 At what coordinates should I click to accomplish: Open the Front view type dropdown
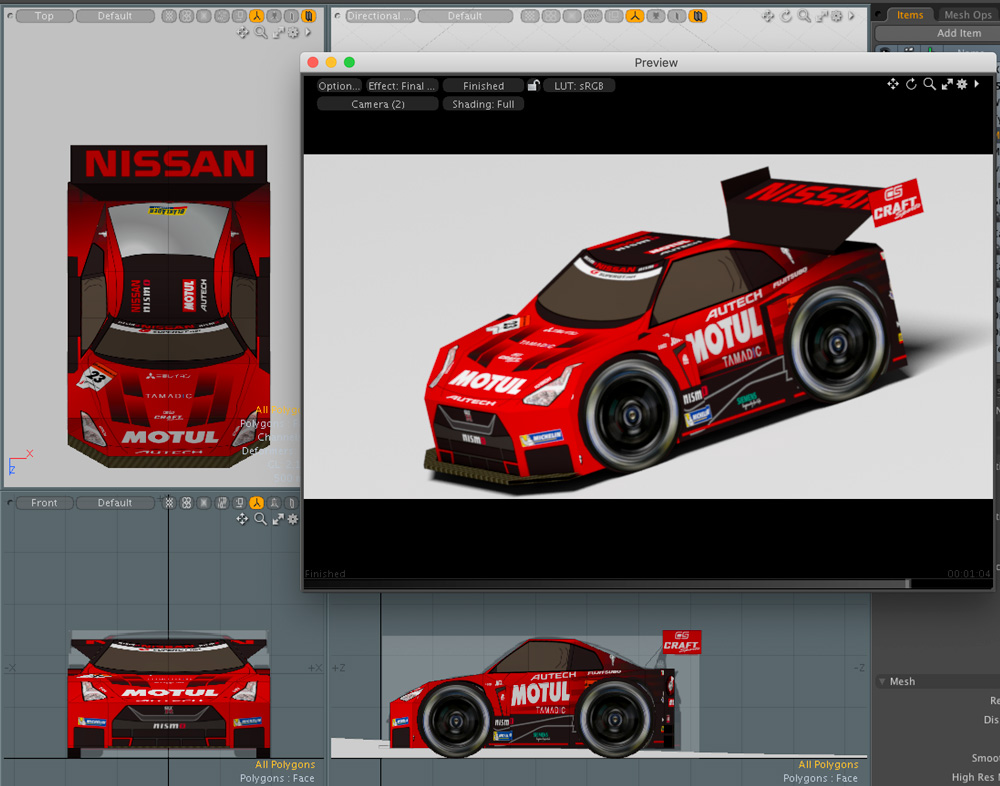click(x=44, y=503)
